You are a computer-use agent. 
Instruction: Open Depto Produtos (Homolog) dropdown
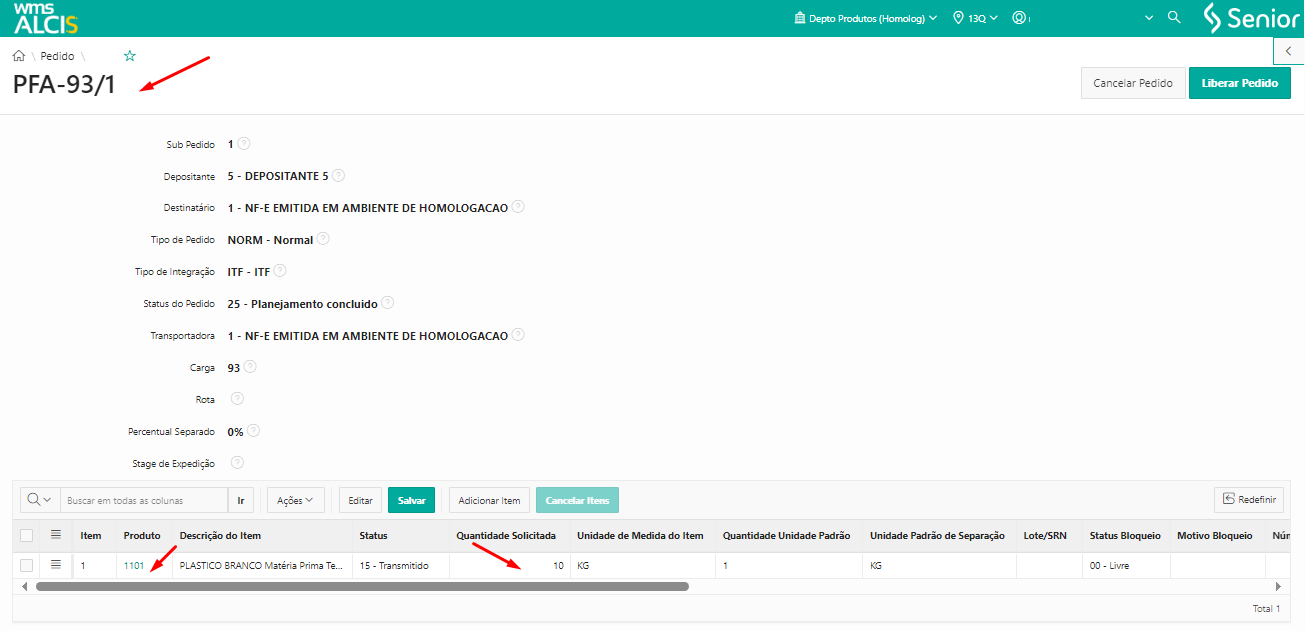[866, 18]
